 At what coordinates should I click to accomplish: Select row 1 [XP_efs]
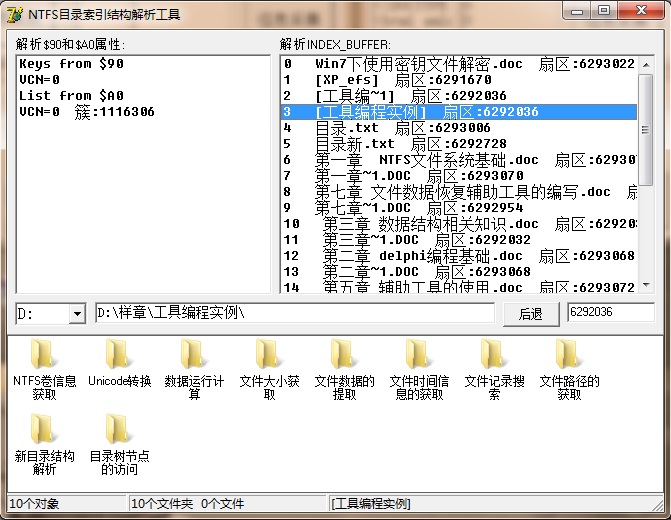coord(459,80)
